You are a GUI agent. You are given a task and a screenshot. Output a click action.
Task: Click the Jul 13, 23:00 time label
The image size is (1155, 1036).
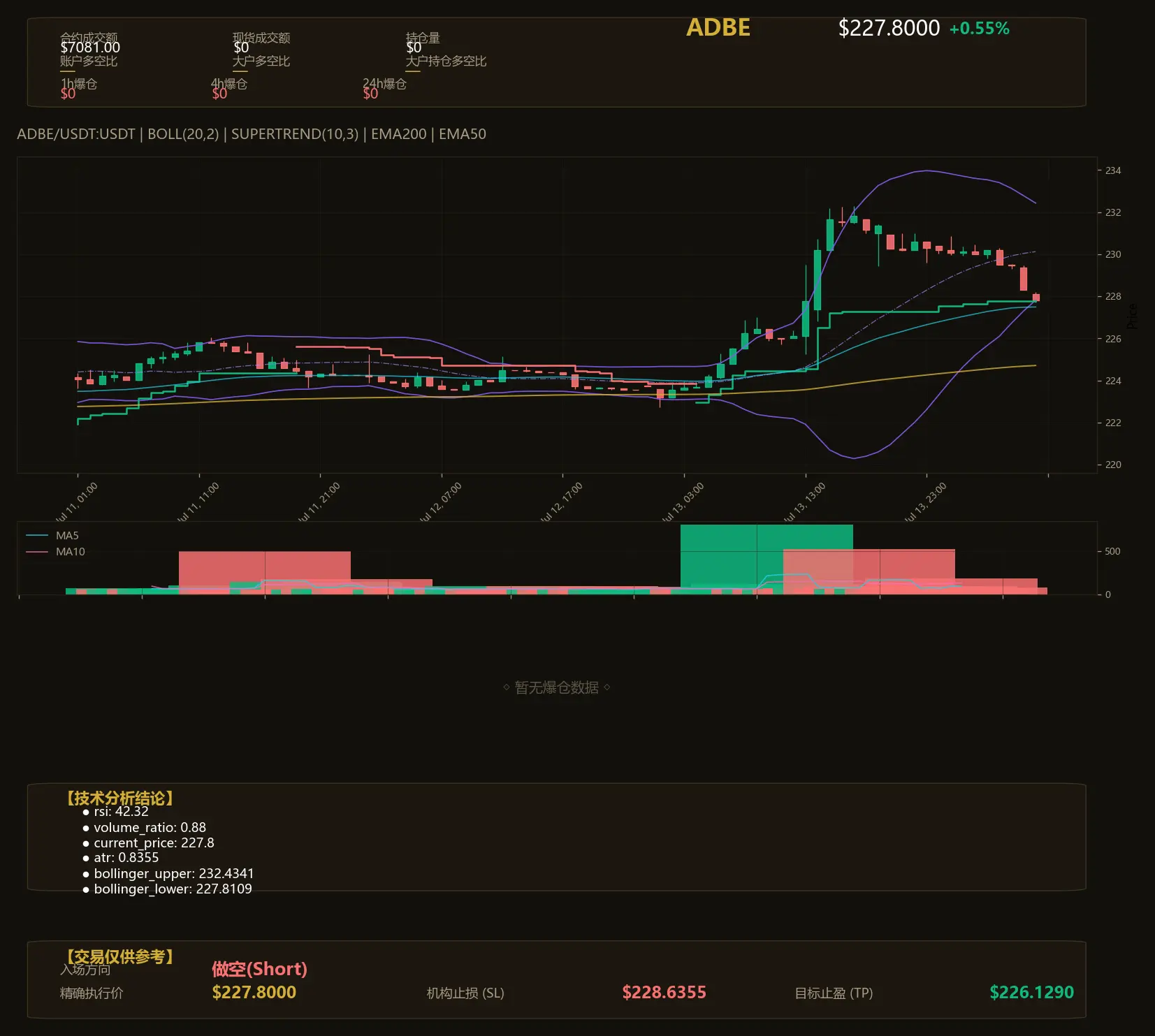[x=924, y=503]
